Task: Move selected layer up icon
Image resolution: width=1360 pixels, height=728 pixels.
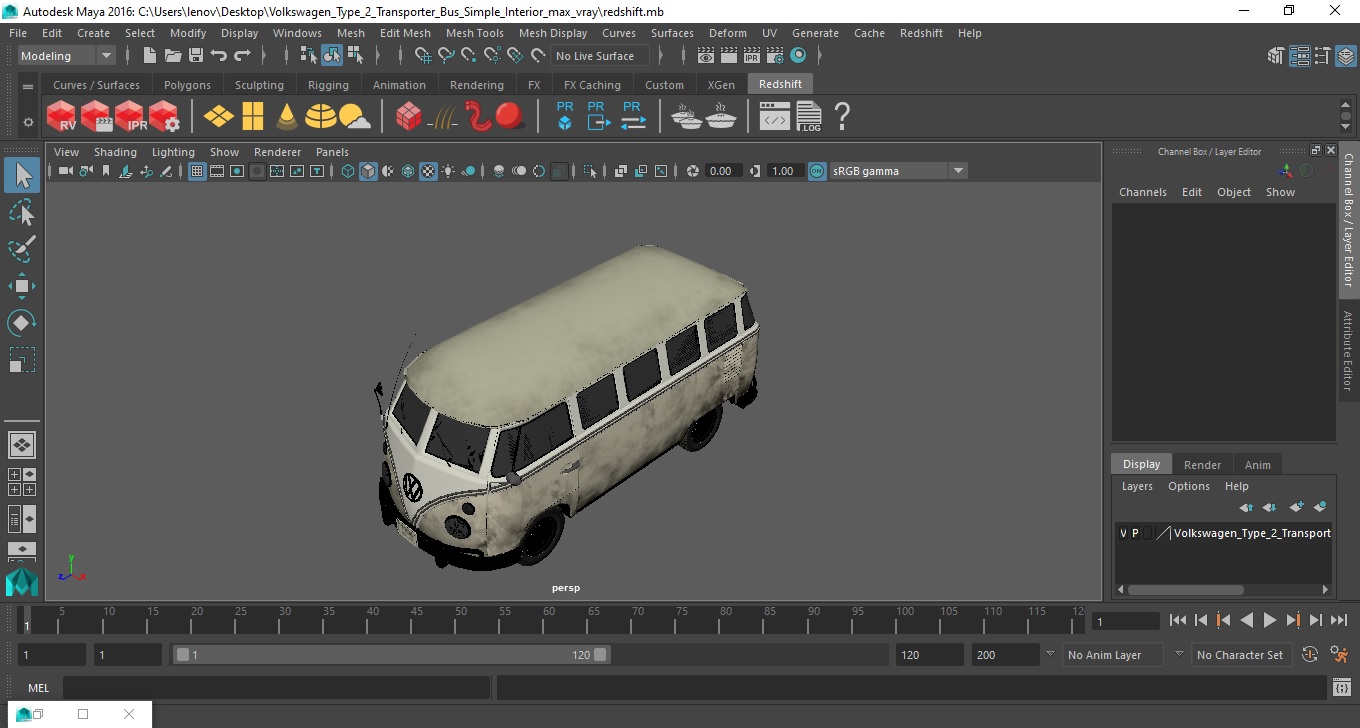Action: pyautogui.click(x=1246, y=507)
